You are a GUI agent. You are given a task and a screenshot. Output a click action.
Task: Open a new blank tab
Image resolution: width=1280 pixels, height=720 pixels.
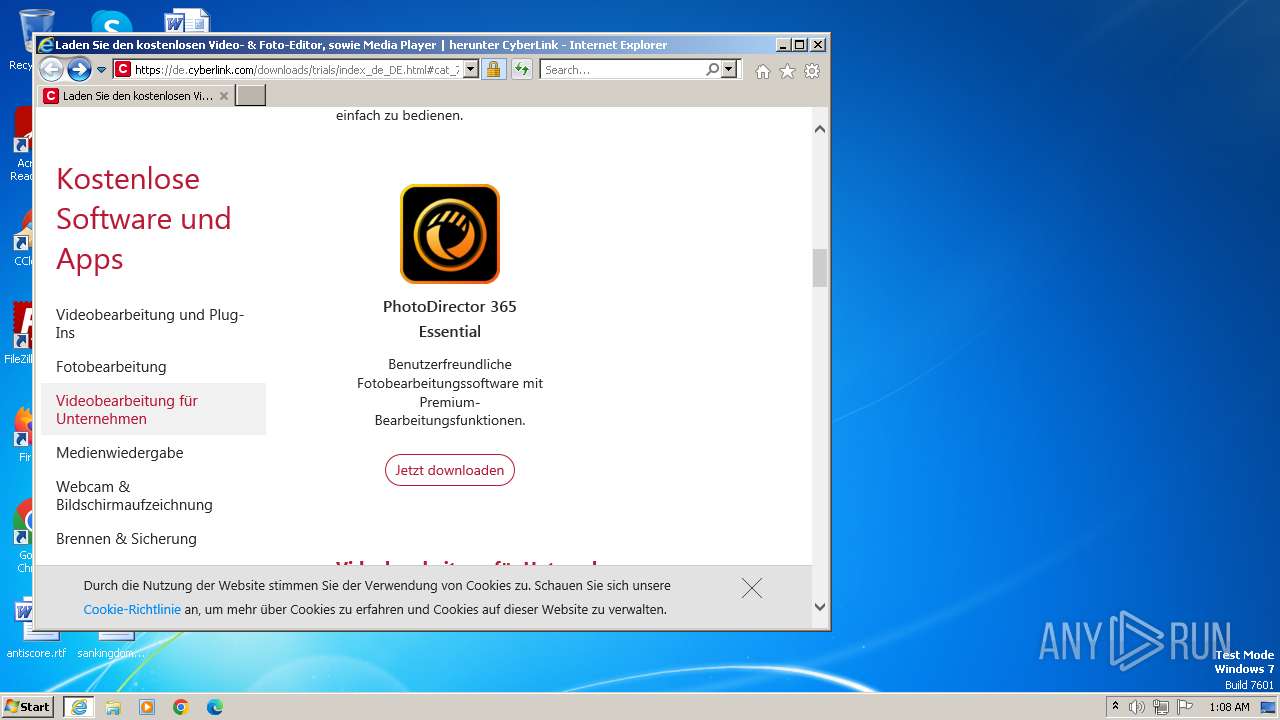point(250,96)
